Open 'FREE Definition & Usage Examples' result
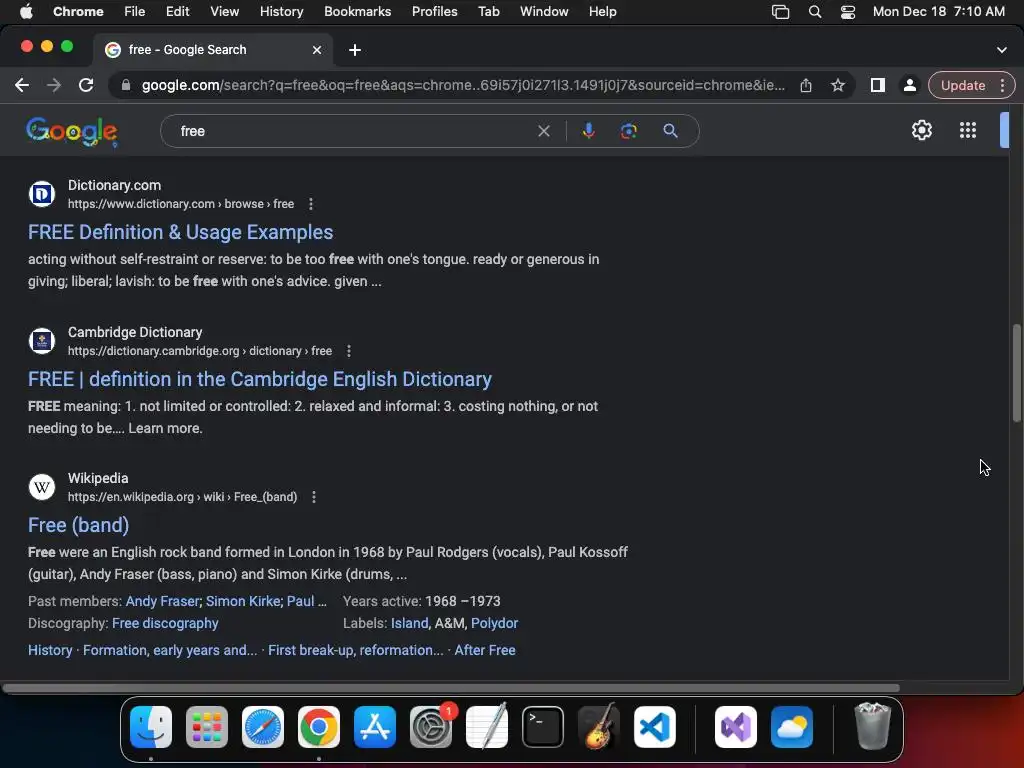The image size is (1024, 768). (x=180, y=232)
